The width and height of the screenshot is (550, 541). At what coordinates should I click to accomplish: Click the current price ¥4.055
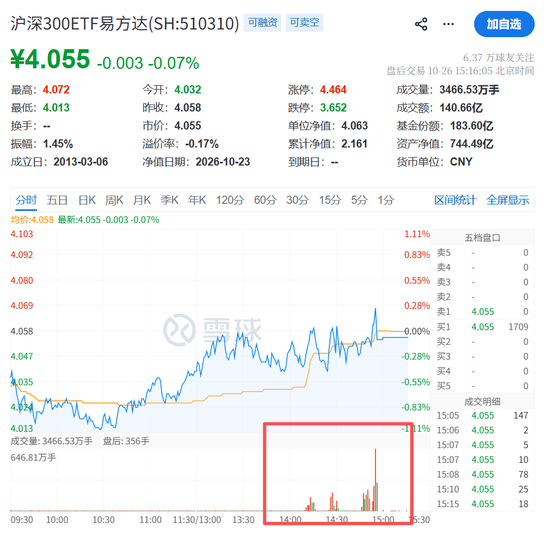50,59
